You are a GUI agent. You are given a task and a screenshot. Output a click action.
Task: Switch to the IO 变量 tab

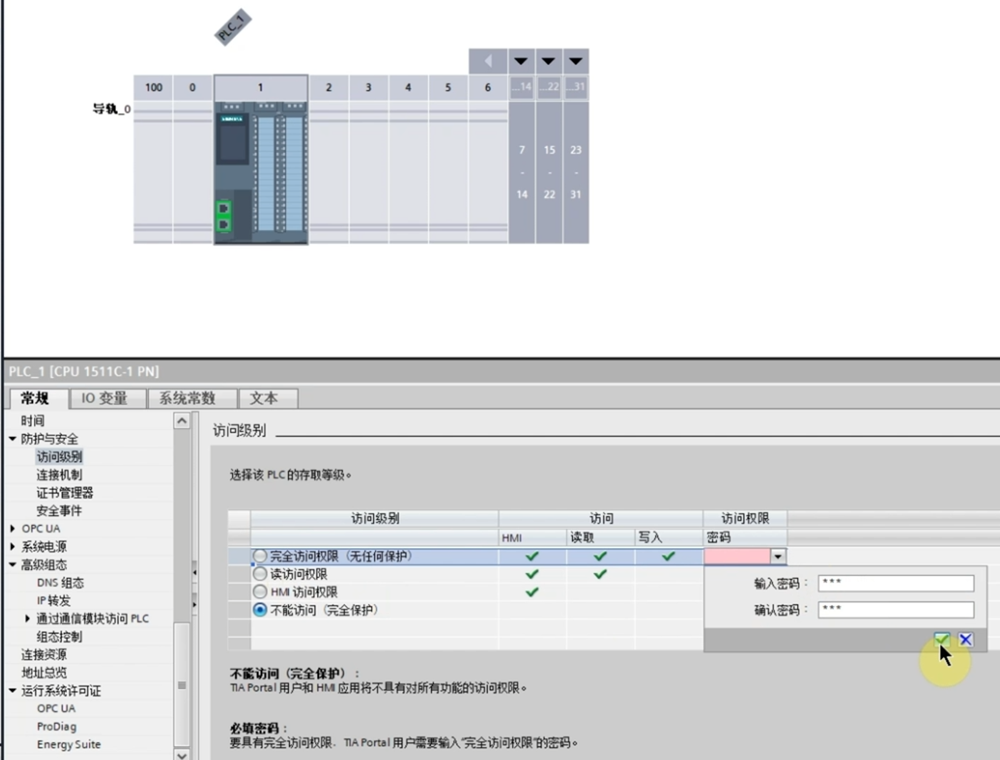[x=104, y=398]
